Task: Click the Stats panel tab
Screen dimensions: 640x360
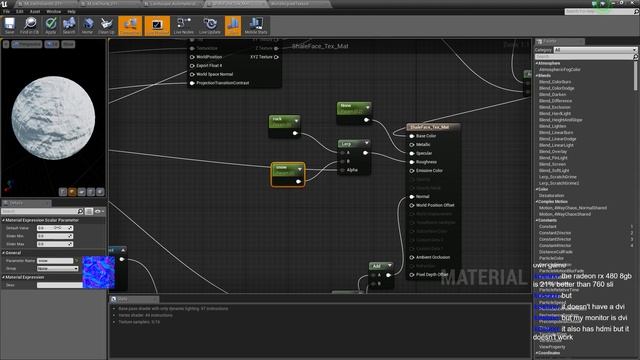Action: pos(134,299)
